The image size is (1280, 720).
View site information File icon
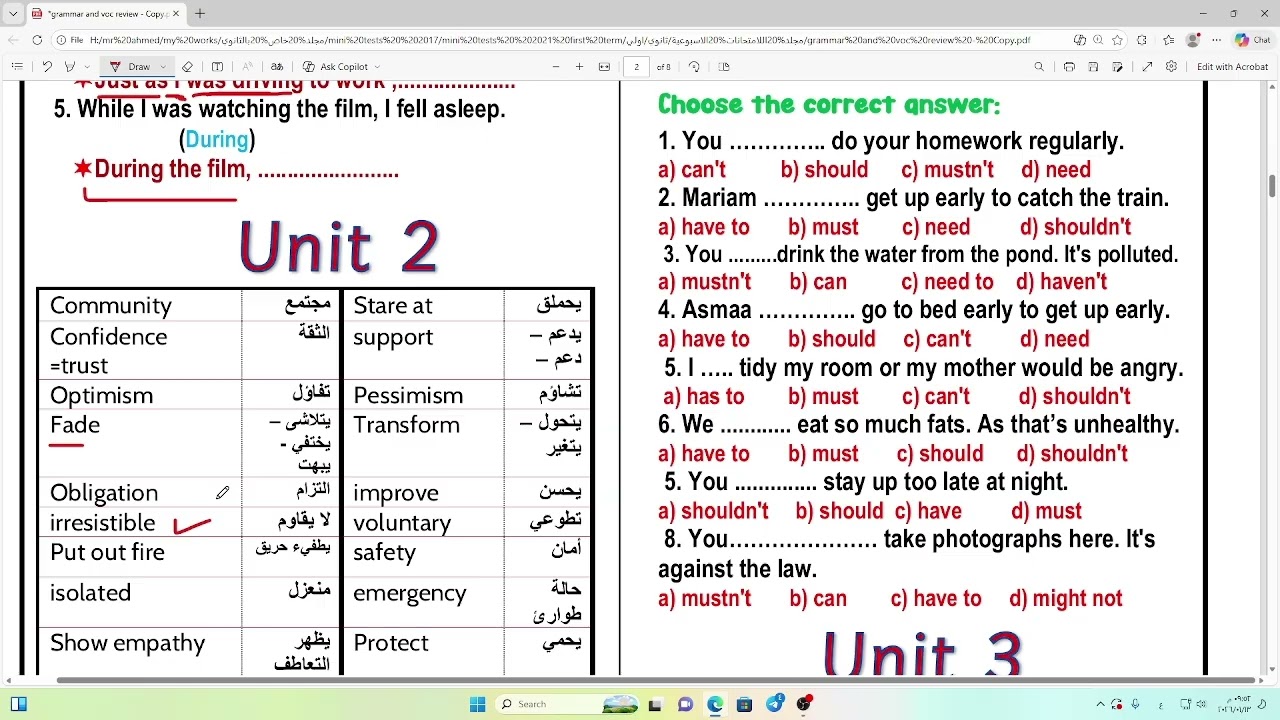click(x=71, y=40)
